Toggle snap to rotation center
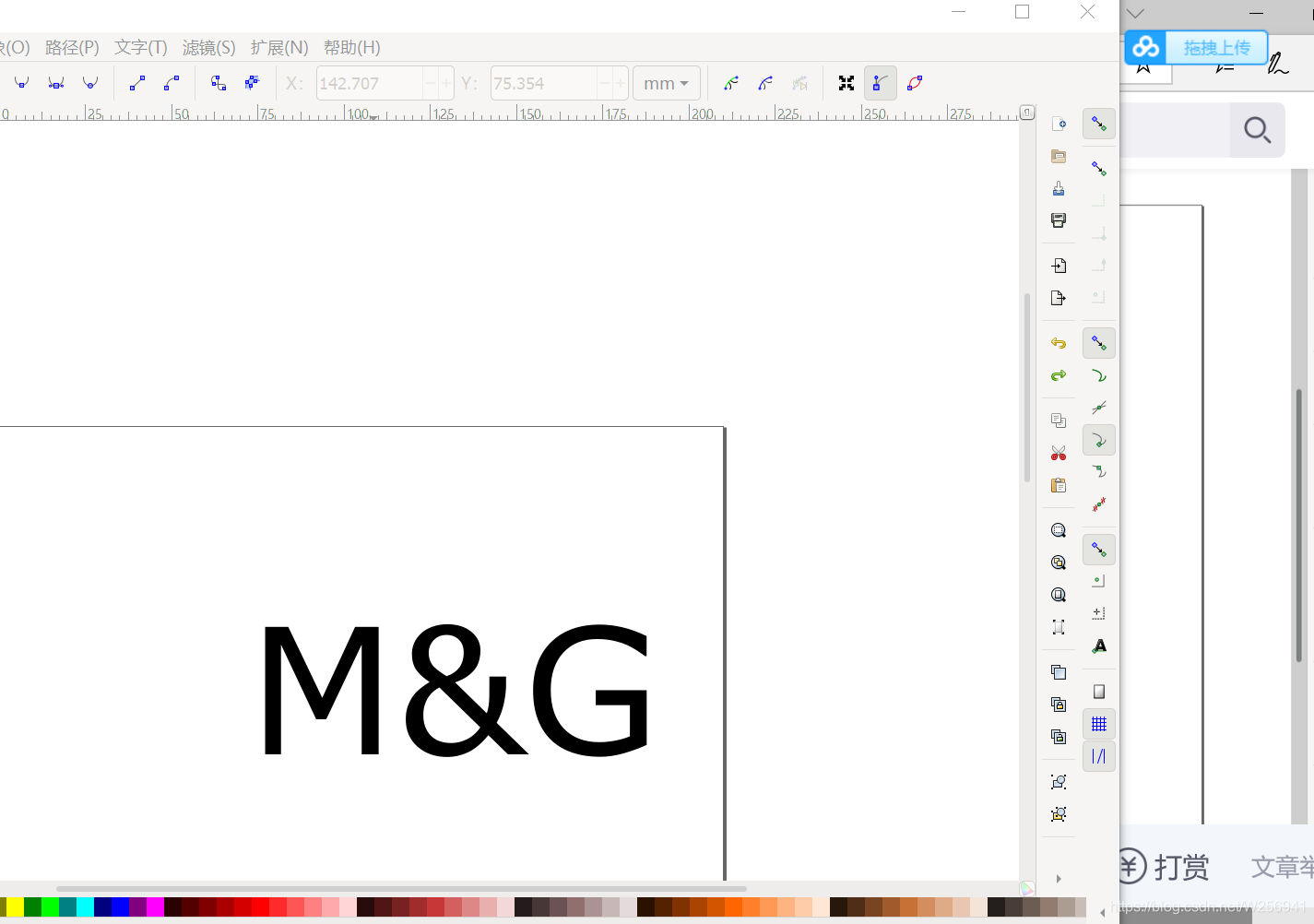 coord(1099,614)
